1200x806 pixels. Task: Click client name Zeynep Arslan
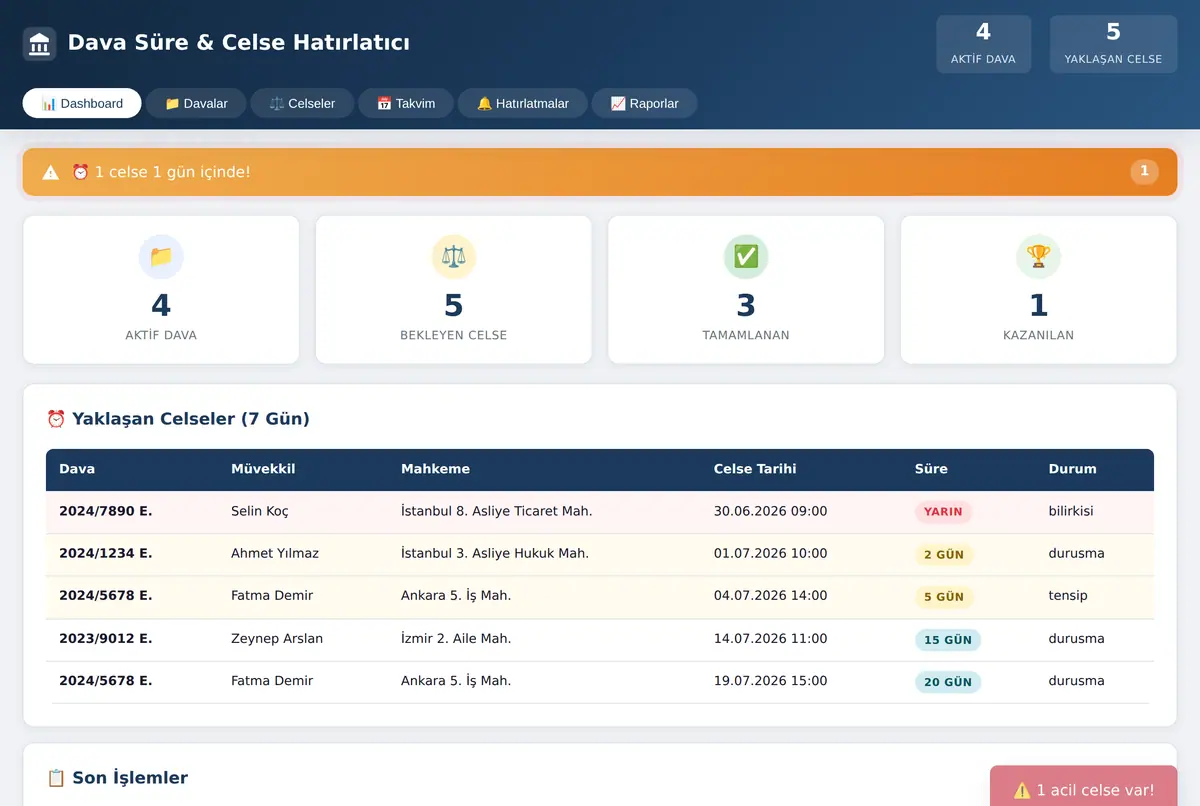[x=277, y=638]
